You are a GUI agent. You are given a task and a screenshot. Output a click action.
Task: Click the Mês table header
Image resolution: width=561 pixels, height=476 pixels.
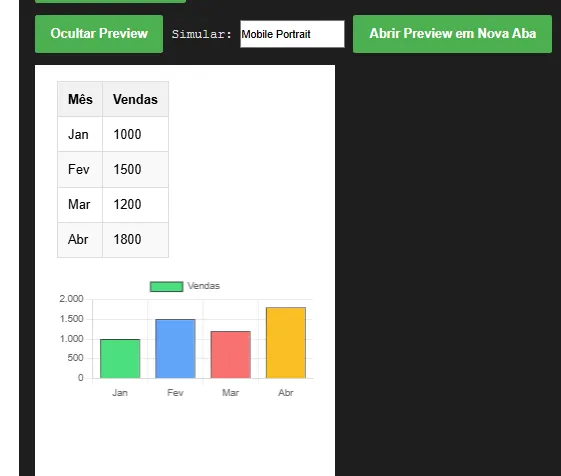point(80,99)
